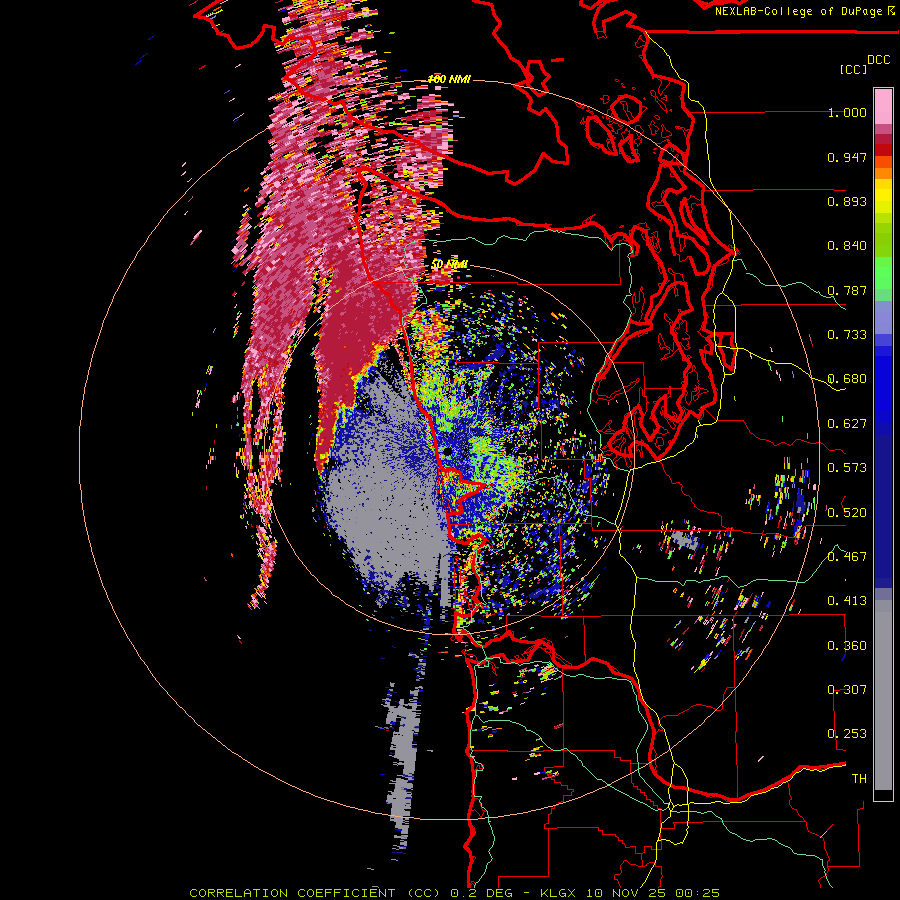This screenshot has height=900, width=900.
Task: Click the 0.467 scale value
Action: tap(847, 556)
